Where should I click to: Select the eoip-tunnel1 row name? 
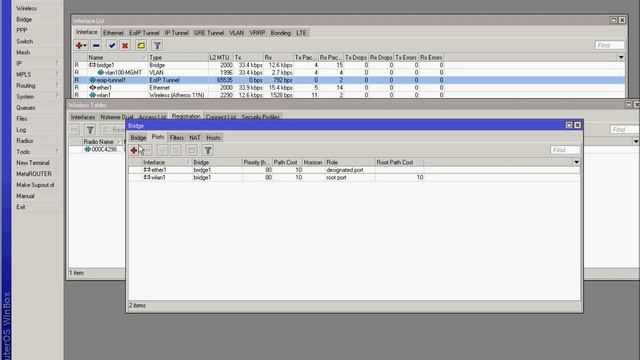[x=111, y=80]
